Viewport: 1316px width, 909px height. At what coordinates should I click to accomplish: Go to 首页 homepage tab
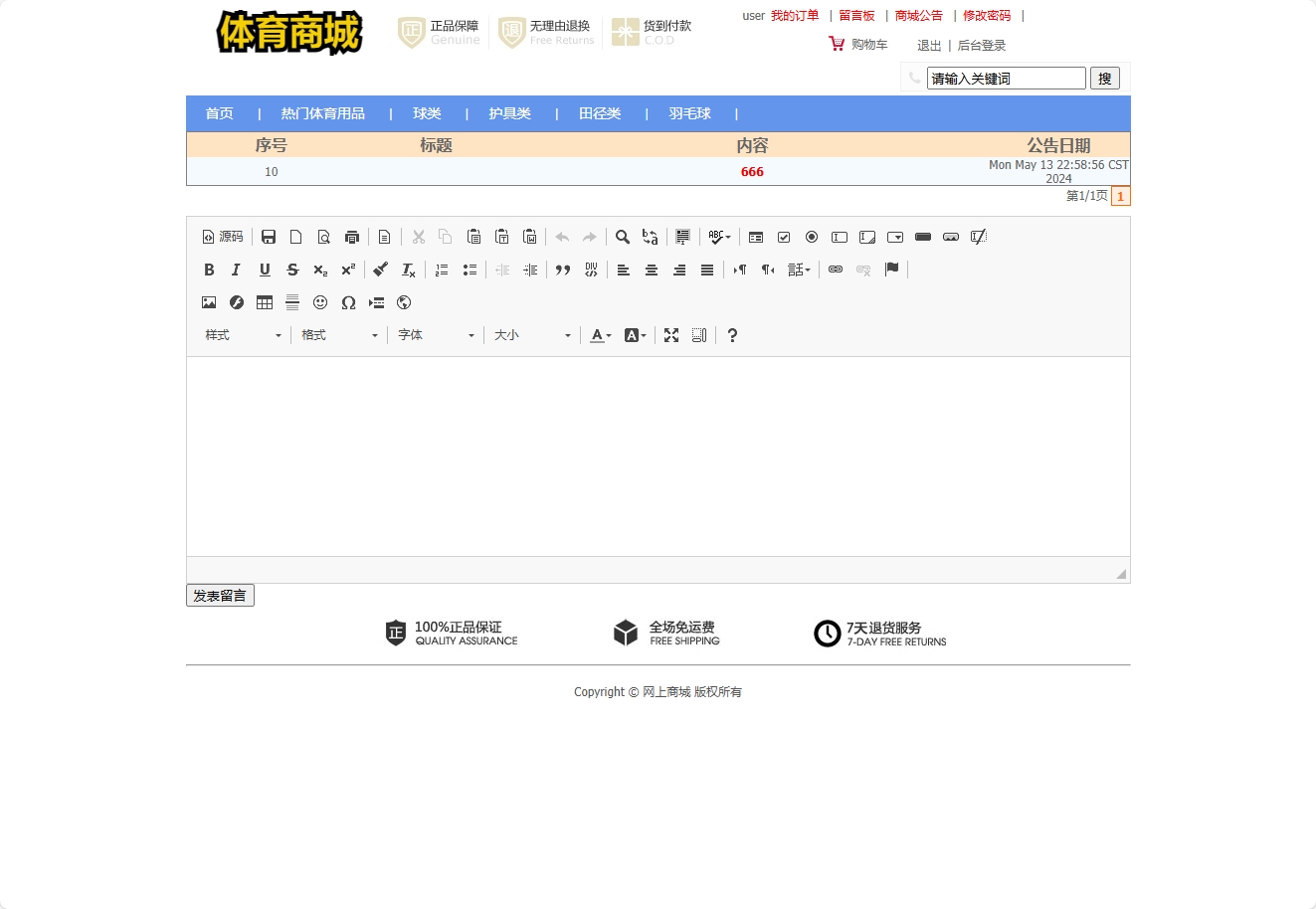219,113
